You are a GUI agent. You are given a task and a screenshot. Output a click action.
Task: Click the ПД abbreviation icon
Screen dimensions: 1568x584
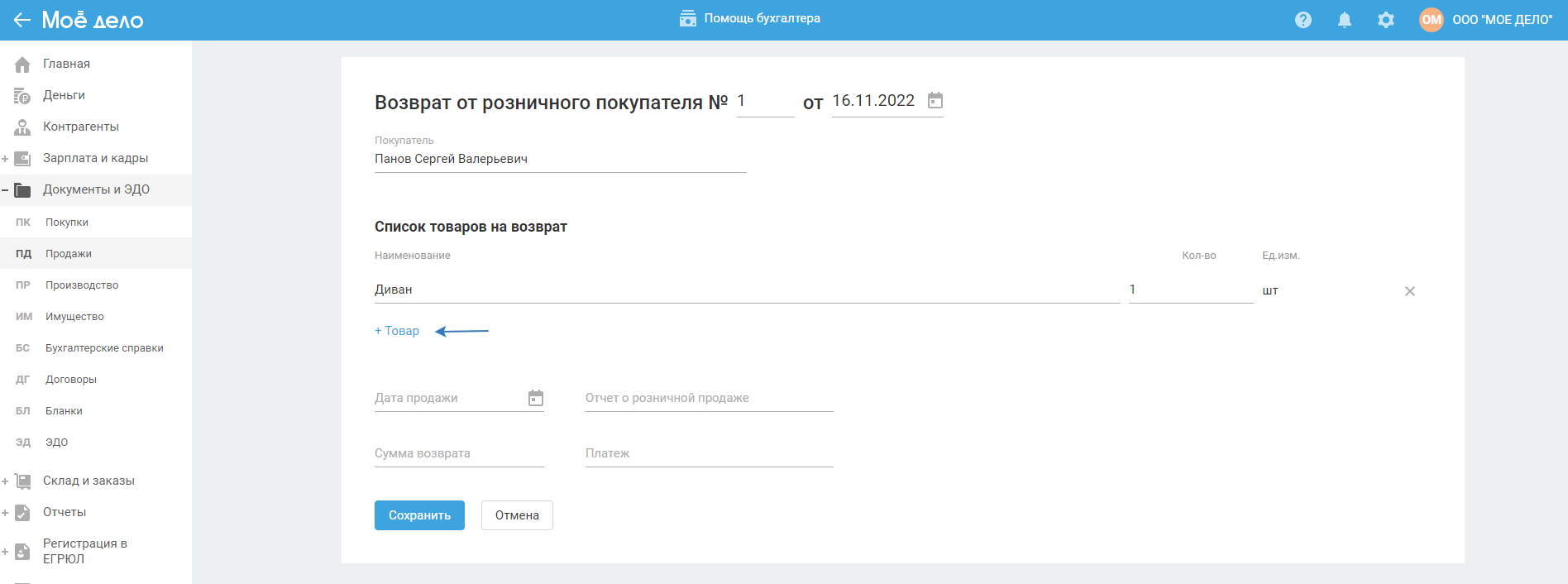tap(23, 254)
